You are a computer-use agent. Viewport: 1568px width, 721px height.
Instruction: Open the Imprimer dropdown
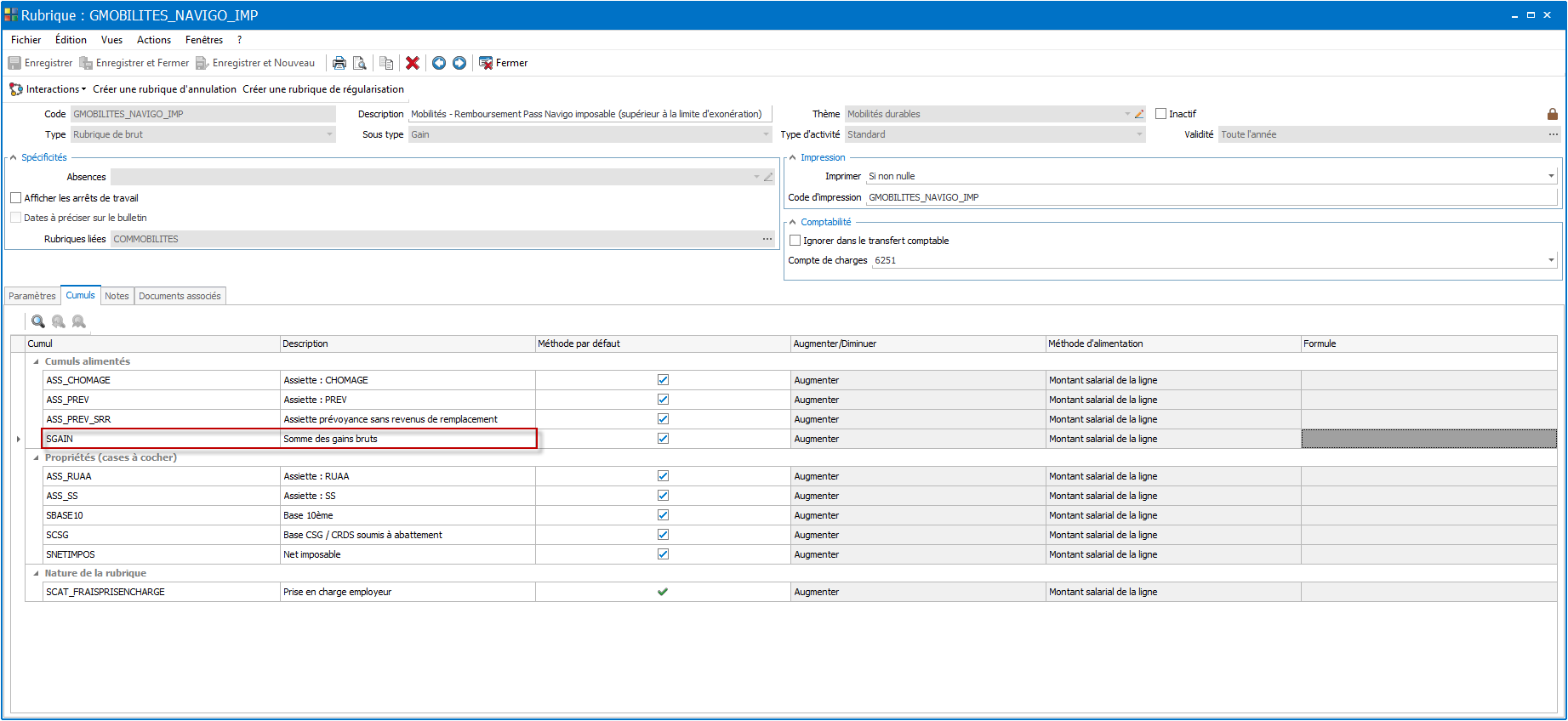pyautogui.click(x=1551, y=176)
